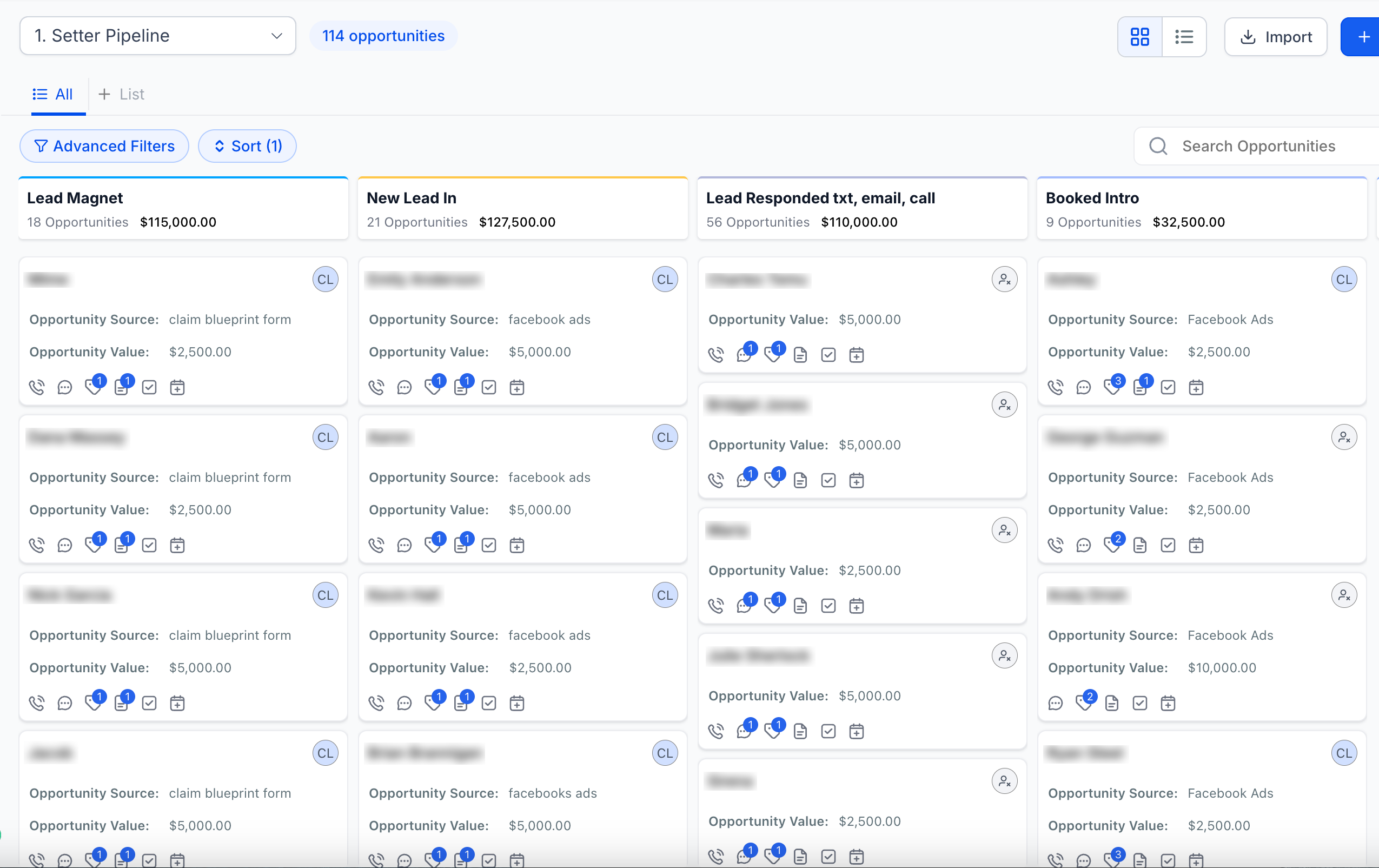Viewport: 1379px width, 868px height.
Task: Click phone icon on first Lead Magnet card
Action: click(x=37, y=388)
